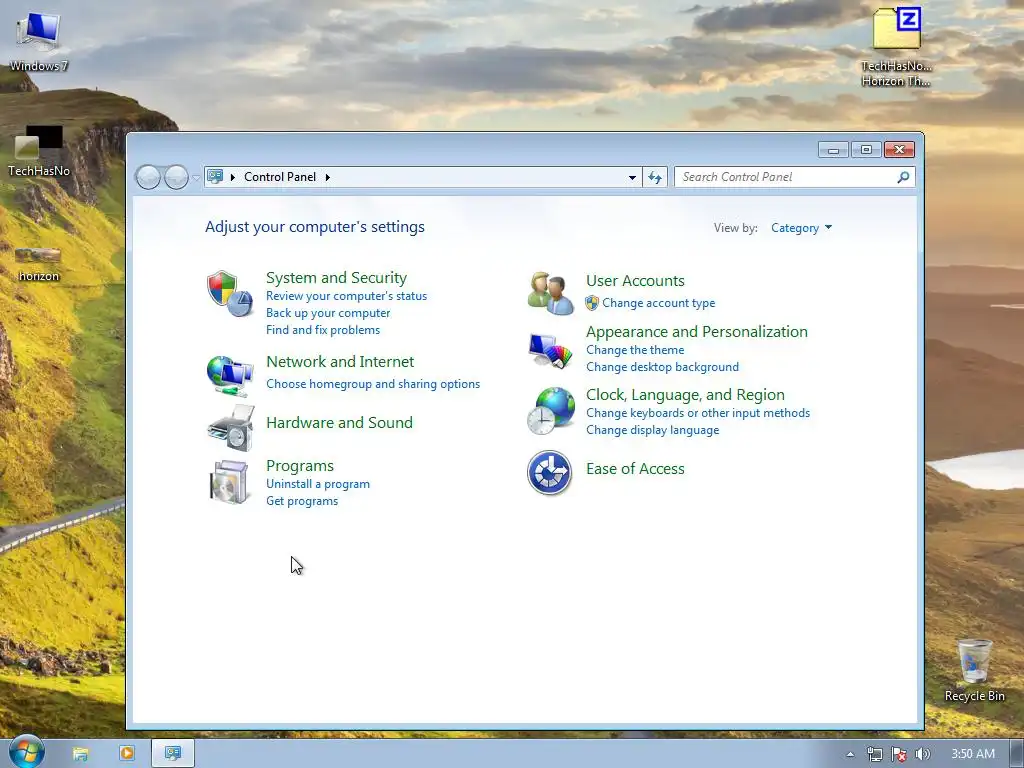Go back with the Back arrow button
The height and width of the screenshot is (768, 1024).
coord(148,177)
